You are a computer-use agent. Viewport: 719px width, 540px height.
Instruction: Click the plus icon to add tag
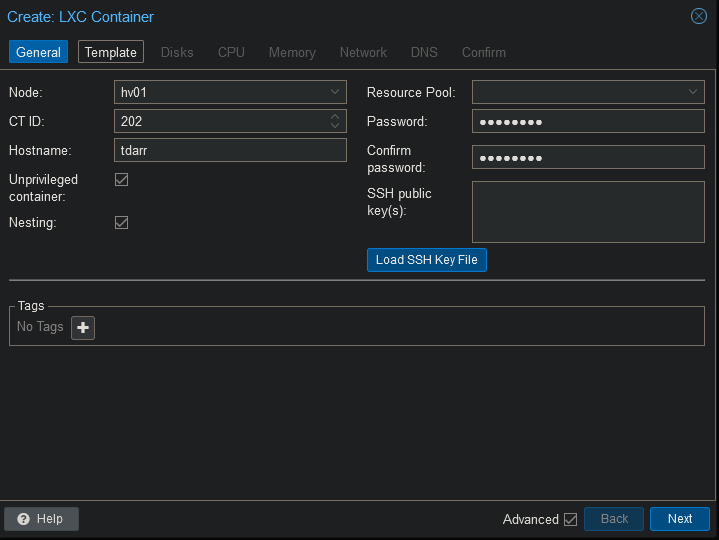(83, 327)
